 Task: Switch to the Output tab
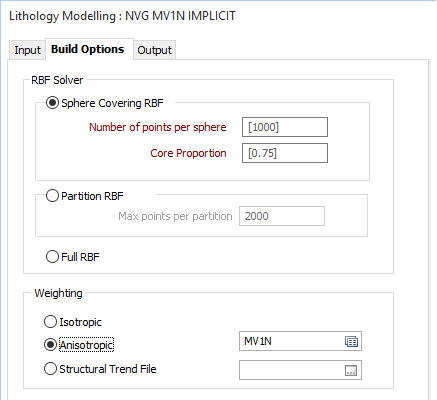tap(154, 50)
